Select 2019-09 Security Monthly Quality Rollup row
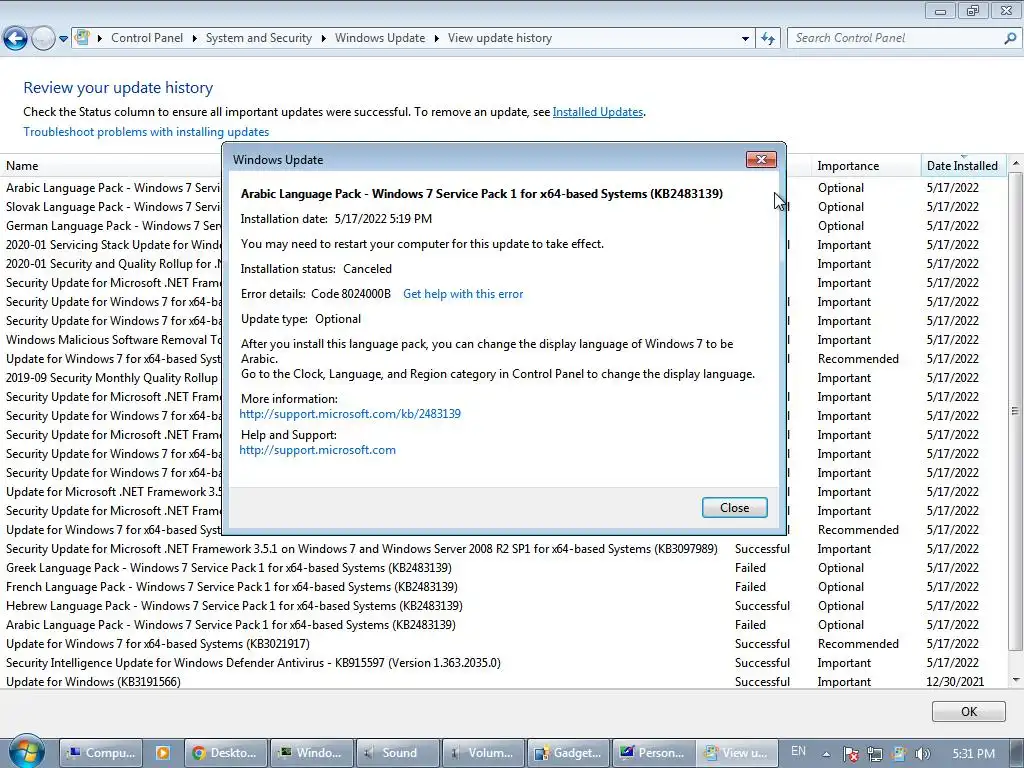The width and height of the screenshot is (1024, 768). 111,377
